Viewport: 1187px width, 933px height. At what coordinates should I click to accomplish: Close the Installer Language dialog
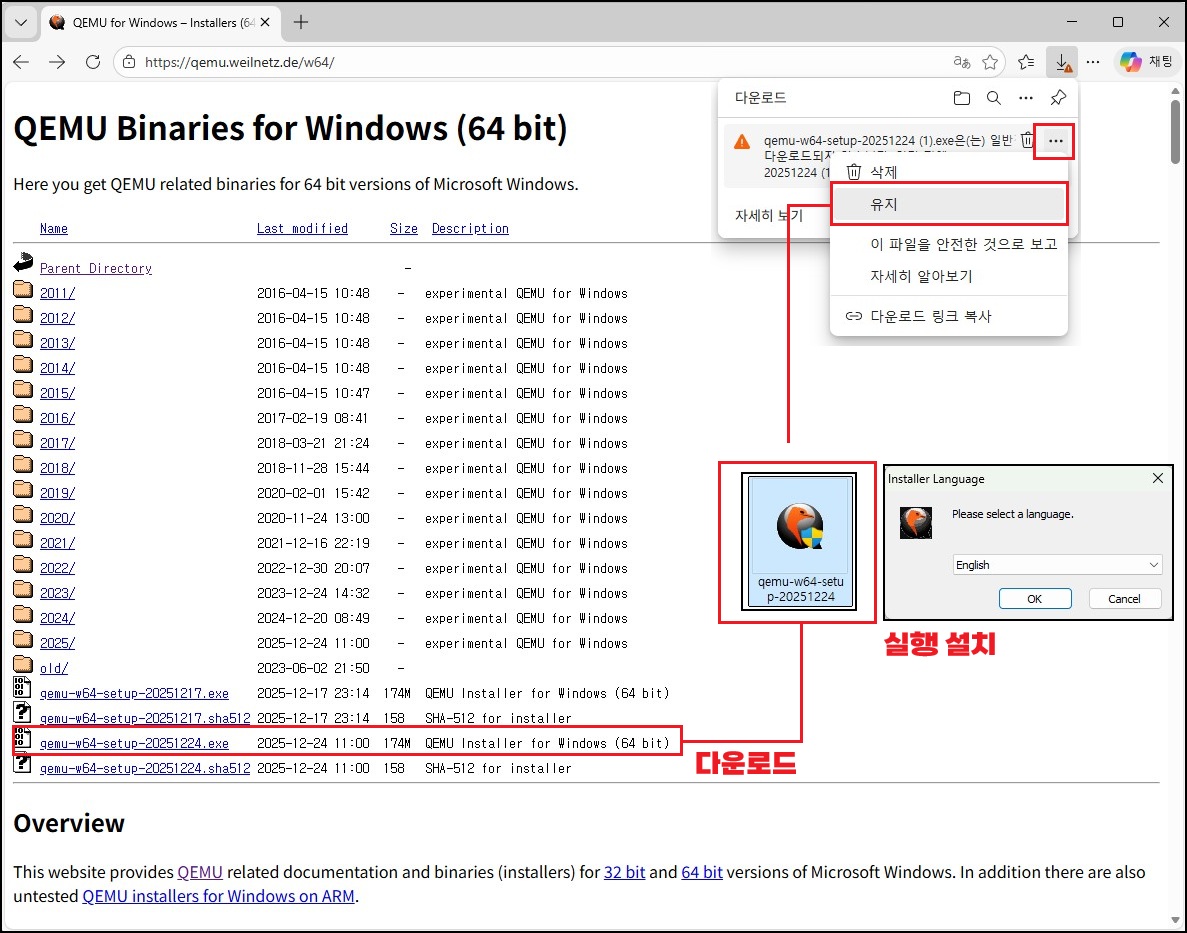coord(1157,478)
